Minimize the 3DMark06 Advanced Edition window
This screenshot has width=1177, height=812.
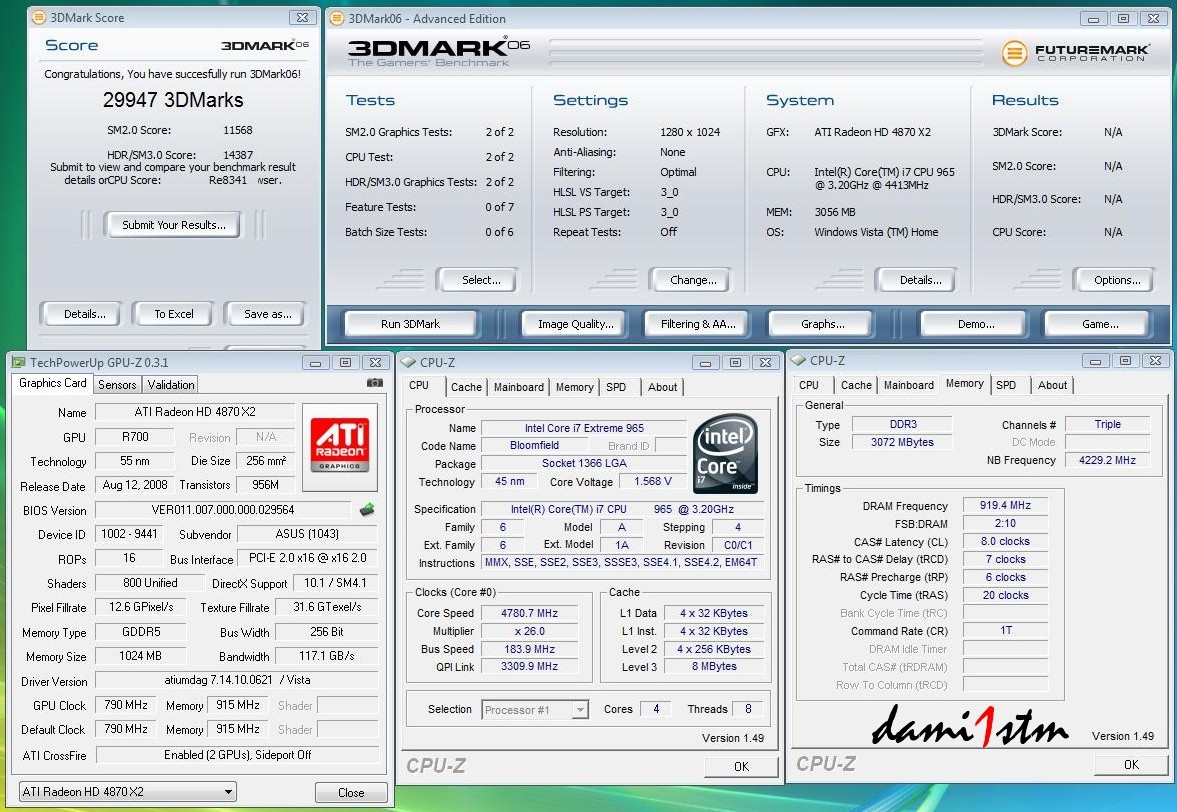[1094, 18]
